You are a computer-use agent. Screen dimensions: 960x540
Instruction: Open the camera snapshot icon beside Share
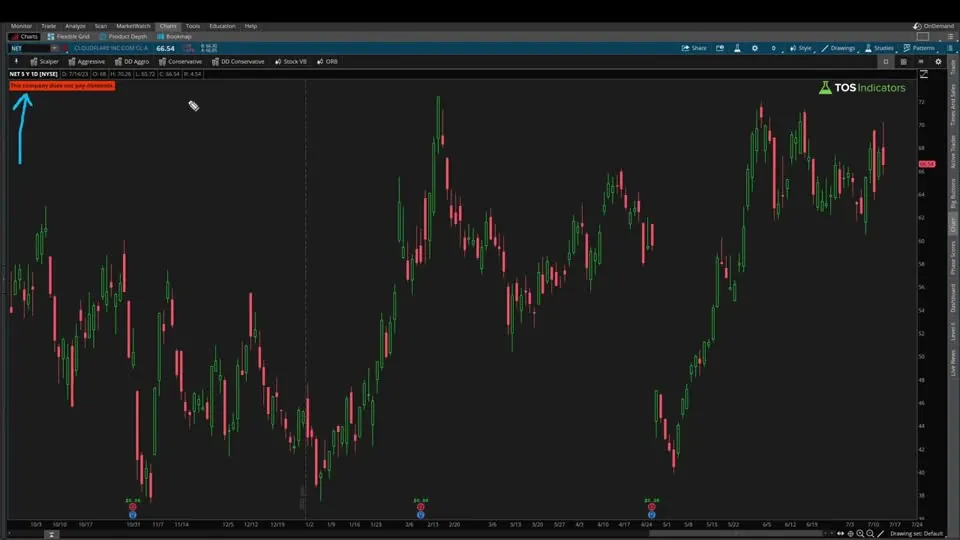click(x=720, y=48)
